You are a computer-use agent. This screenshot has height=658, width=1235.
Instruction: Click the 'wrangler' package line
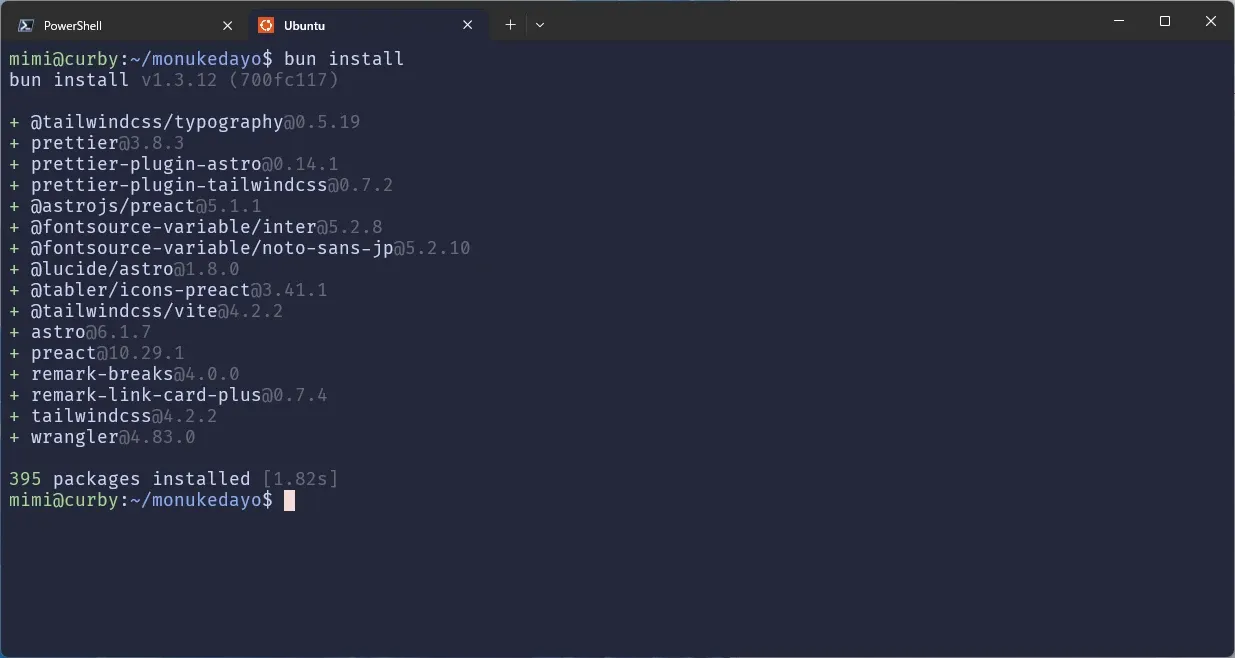102,437
